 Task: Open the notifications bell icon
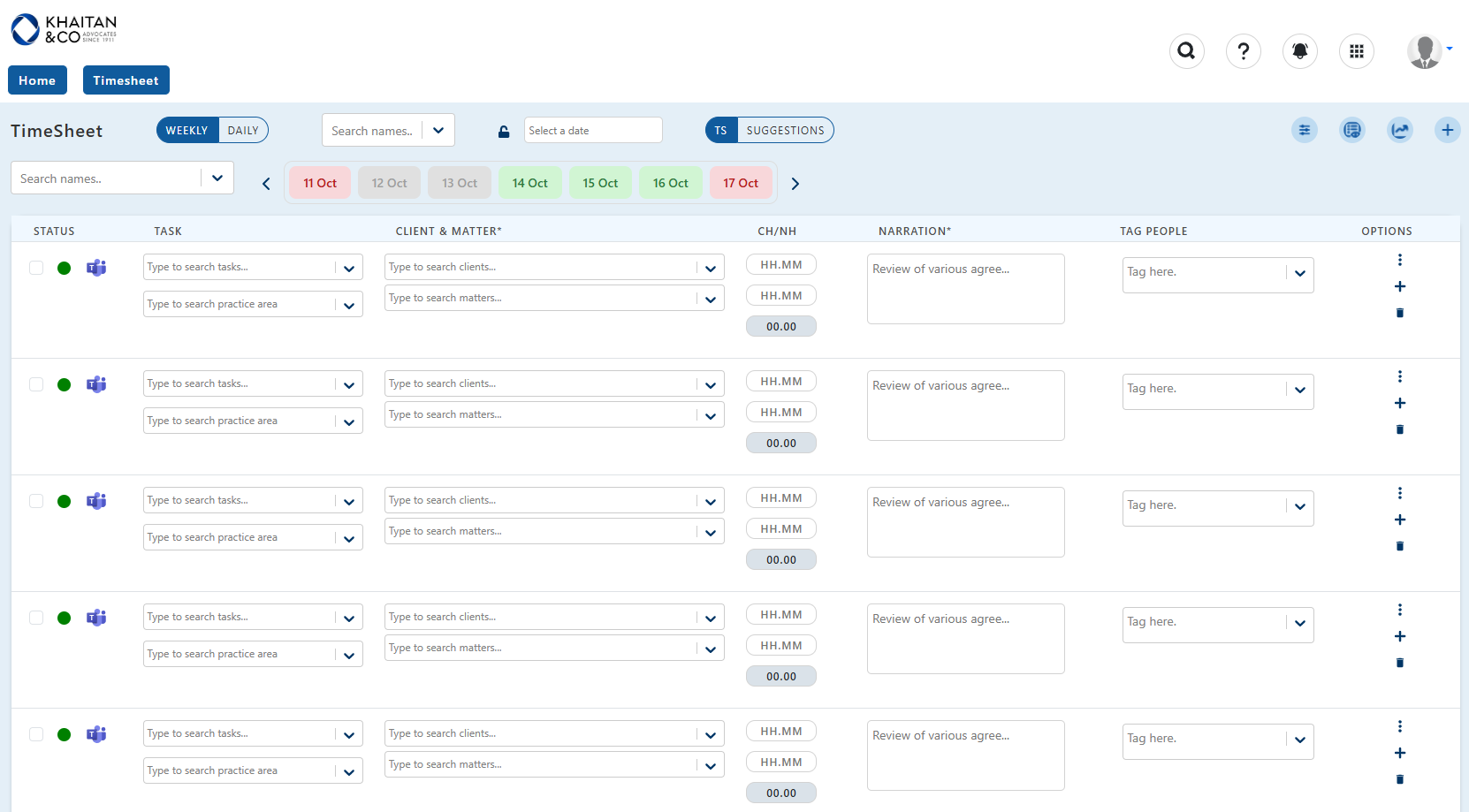point(1299,51)
